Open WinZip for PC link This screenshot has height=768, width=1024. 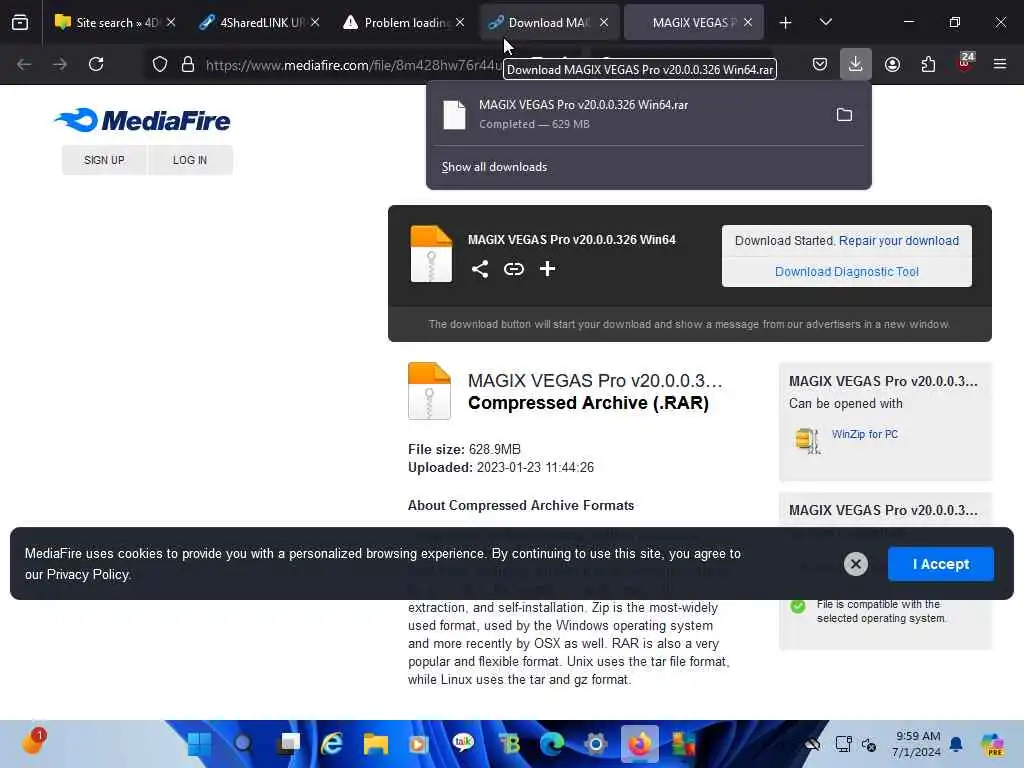coord(865,434)
